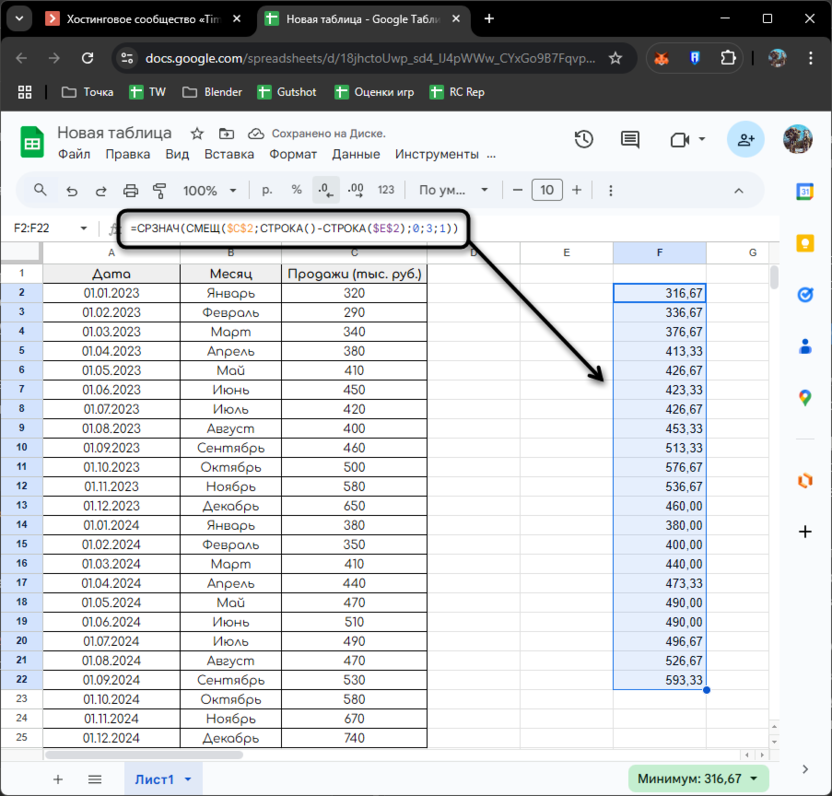Open the font dropdown По ум...
Image resolution: width=832 pixels, height=796 pixels.
tap(454, 190)
